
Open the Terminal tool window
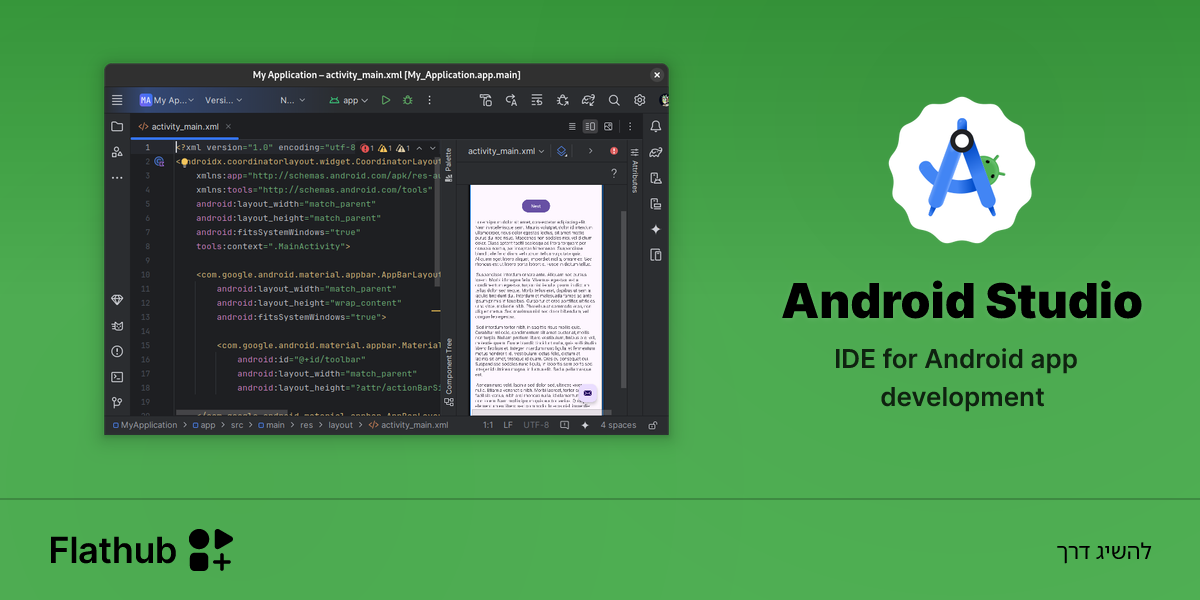tap(117, 377)
